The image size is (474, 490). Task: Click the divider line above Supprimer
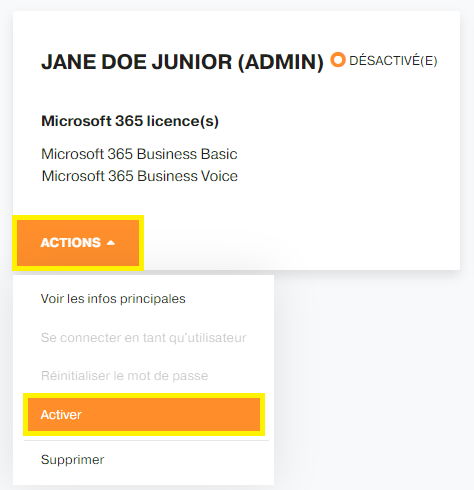point(146,441)
